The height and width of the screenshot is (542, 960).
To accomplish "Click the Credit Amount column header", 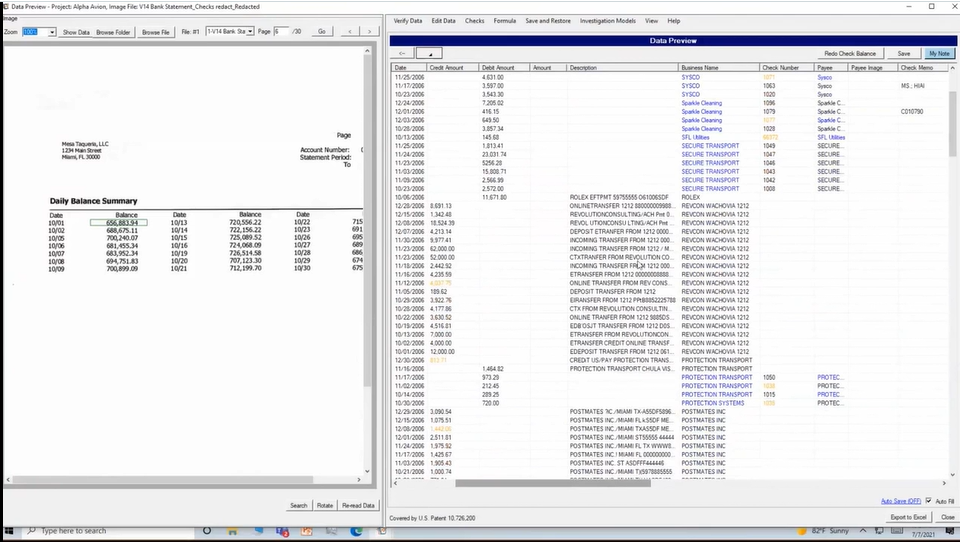I will (452, 67).
